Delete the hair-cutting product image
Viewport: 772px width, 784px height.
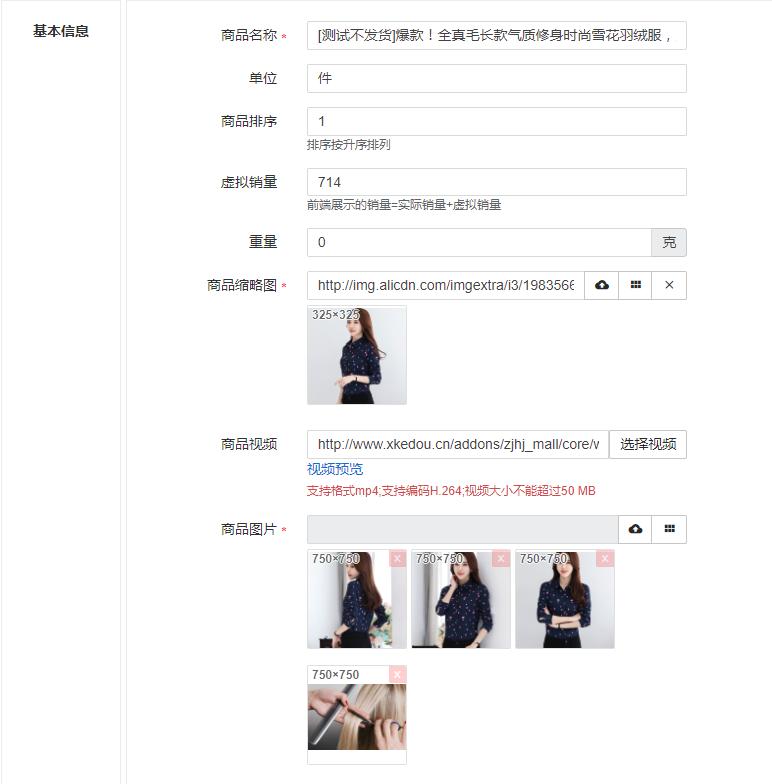pyautogui.click(x=397, y=675)
